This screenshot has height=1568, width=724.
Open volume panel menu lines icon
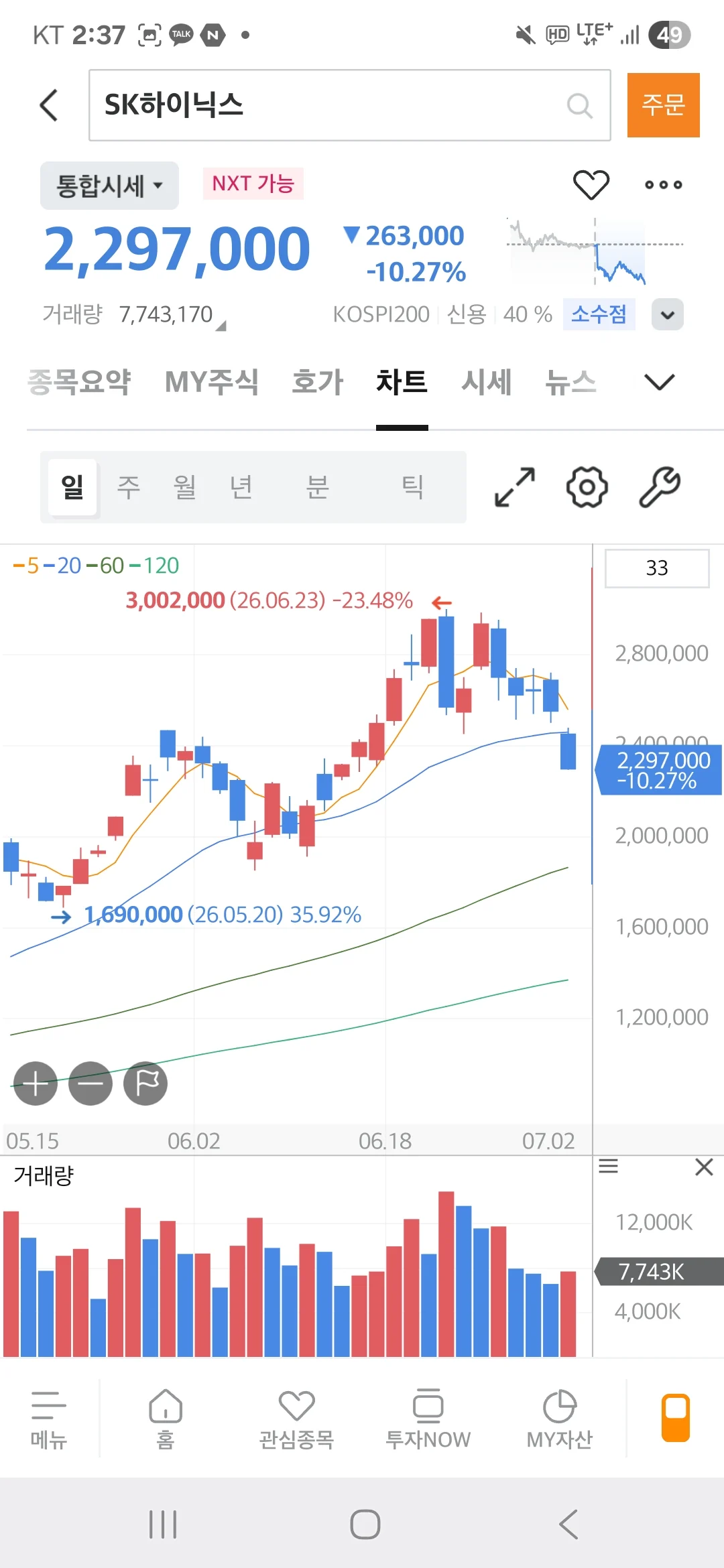click(x=608, y=1167)
